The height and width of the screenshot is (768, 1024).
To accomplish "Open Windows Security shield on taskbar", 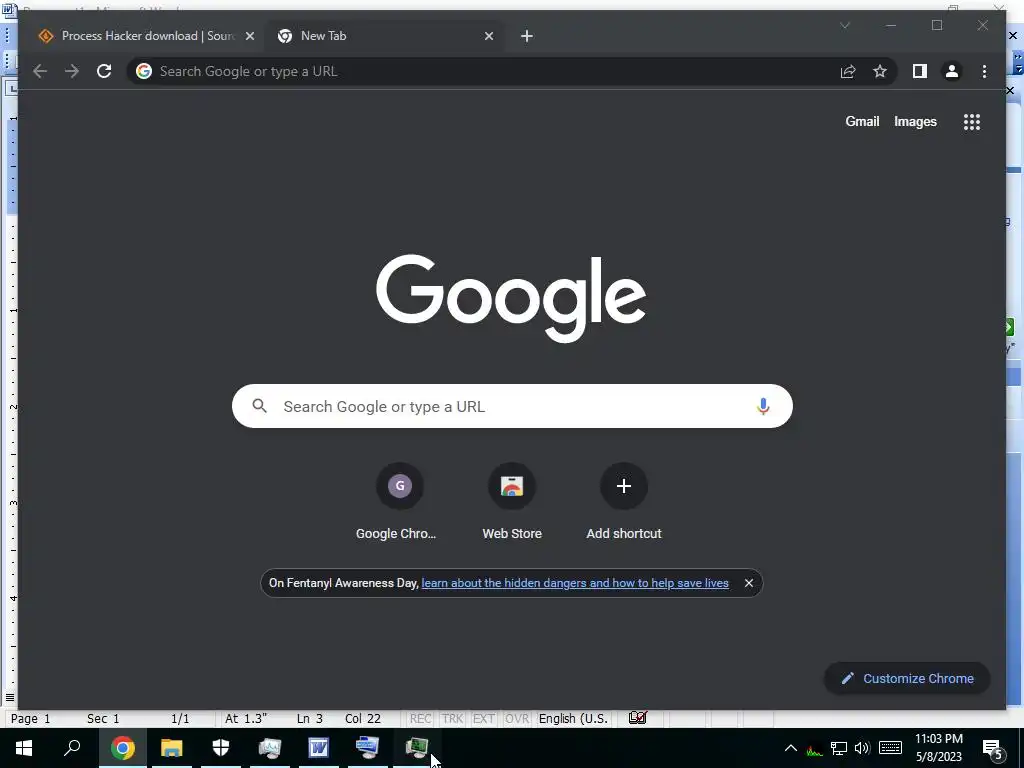I will (221, 748).
